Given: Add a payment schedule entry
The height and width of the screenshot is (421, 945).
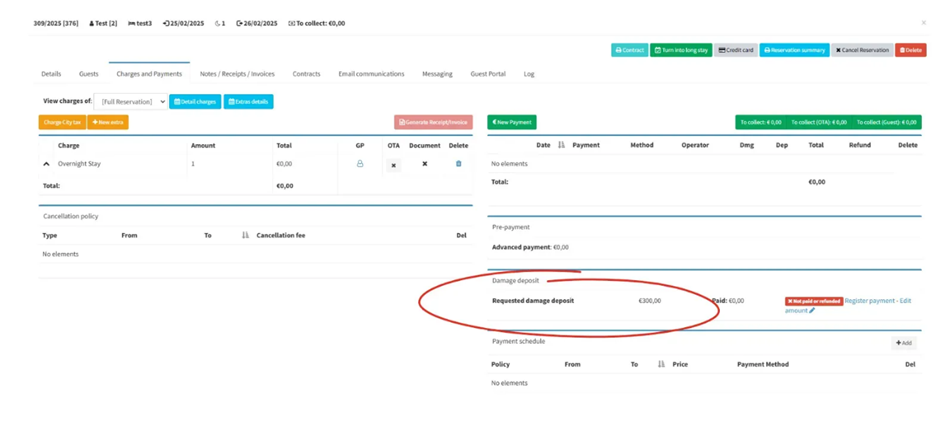Looking at the screenshot, I should [903, 343].
